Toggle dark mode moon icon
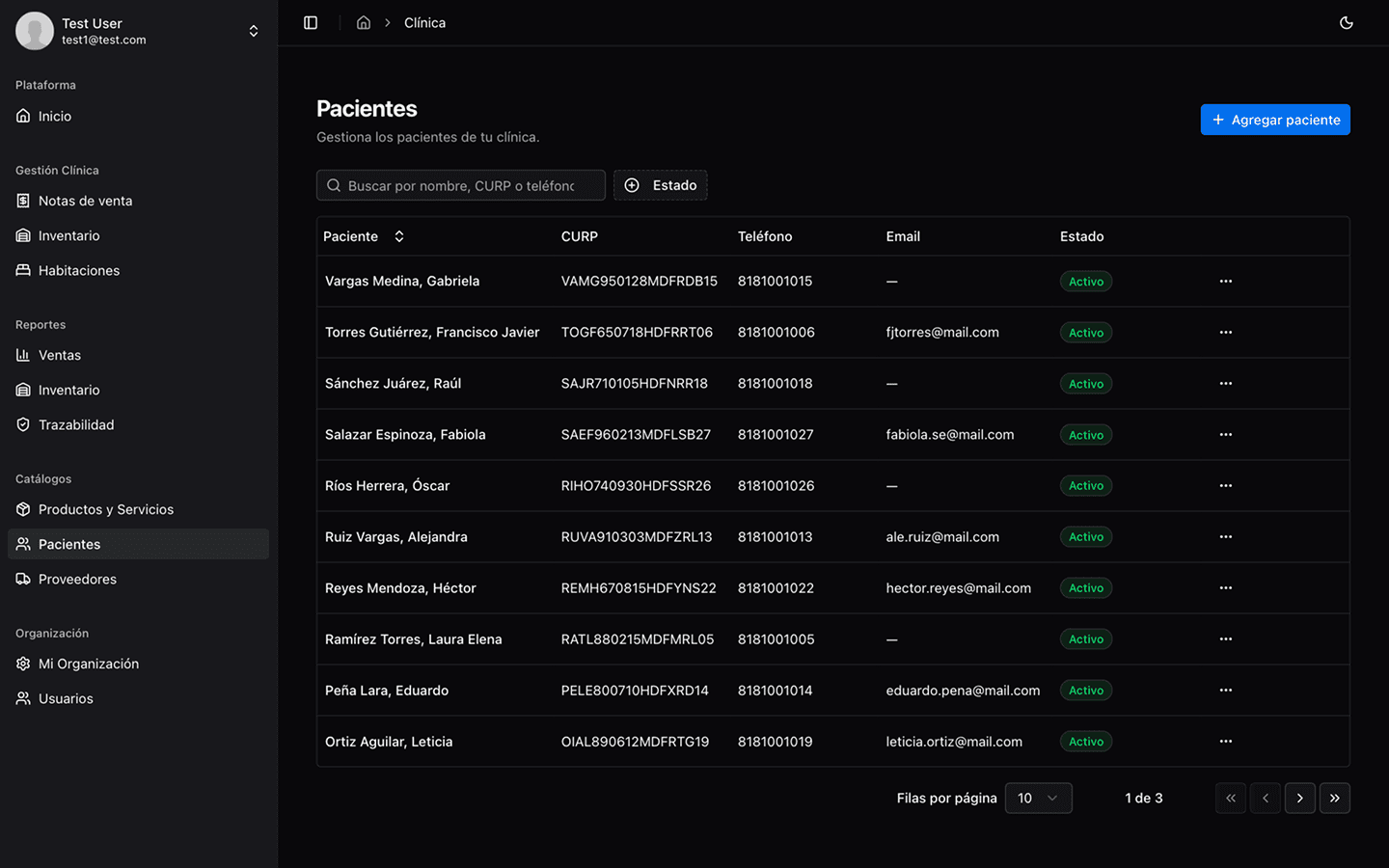 1347,22
